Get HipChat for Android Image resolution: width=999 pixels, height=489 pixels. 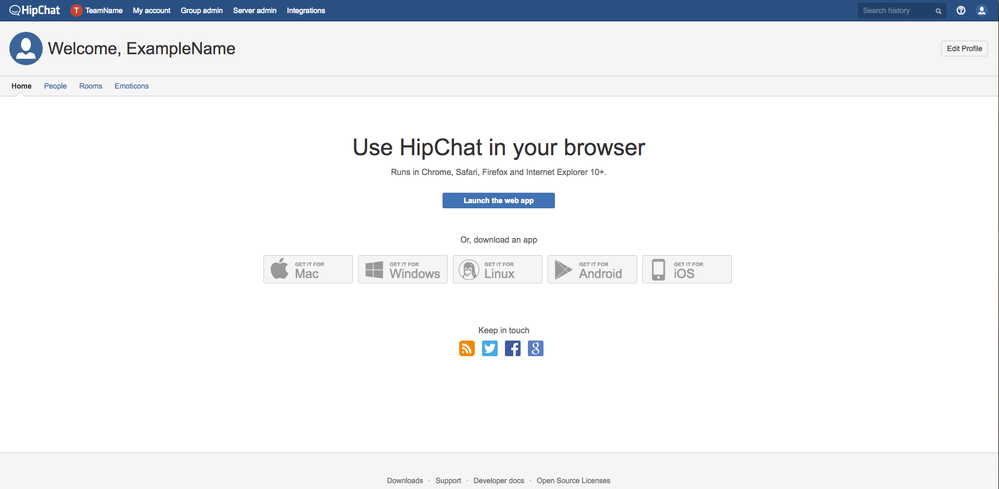pyautogui.click(x=592, y=269)
